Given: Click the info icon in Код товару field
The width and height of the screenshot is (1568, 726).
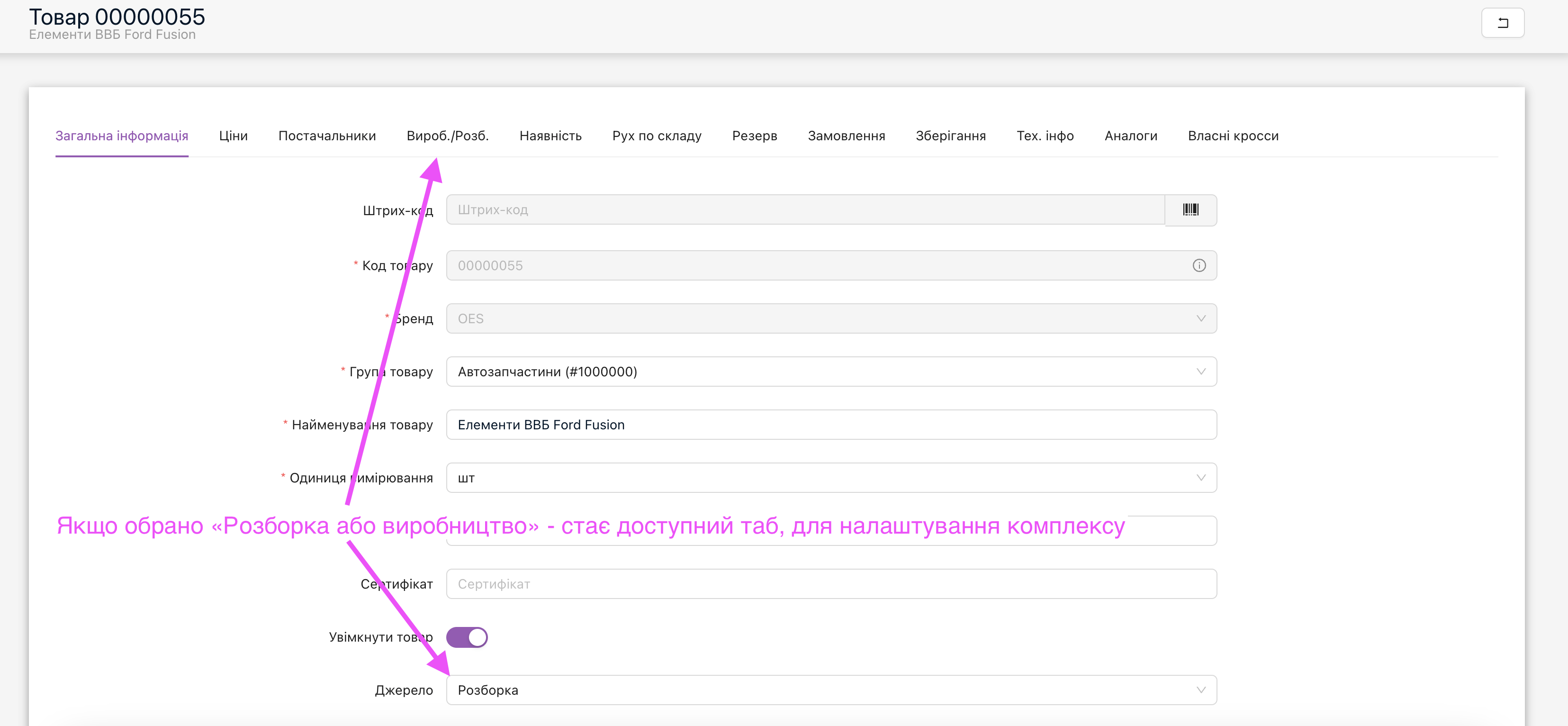Looking at the screenshot, I should click(1199, 265).
